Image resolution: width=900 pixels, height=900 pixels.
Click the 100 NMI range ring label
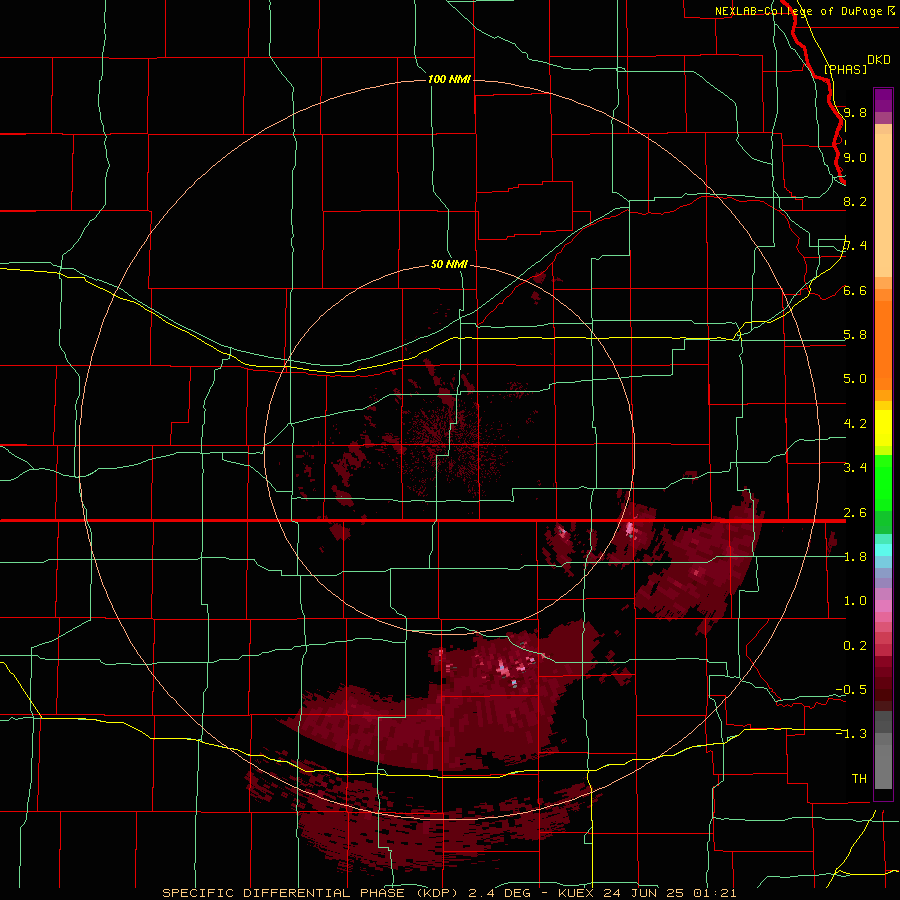[x=449, y=79]
